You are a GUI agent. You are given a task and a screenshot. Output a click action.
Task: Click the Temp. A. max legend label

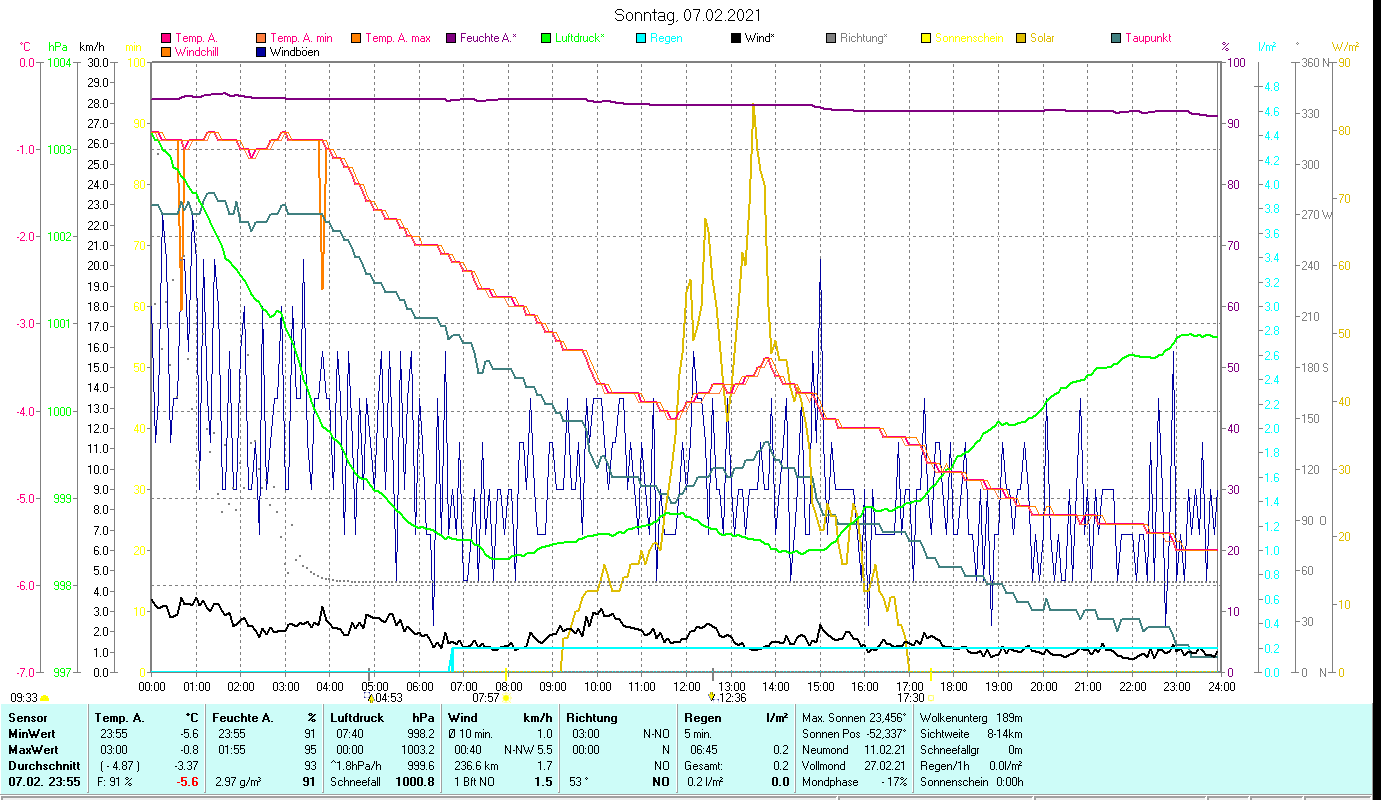point(397,39)
